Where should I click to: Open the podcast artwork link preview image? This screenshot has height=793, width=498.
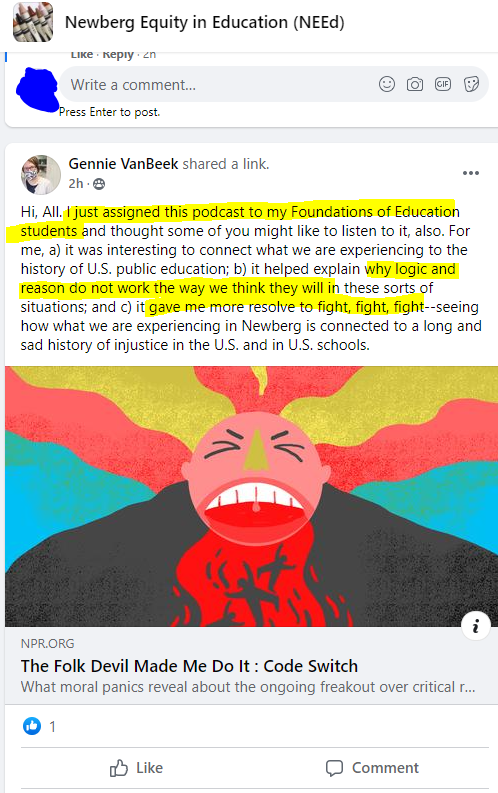click(x=251, y=496)
